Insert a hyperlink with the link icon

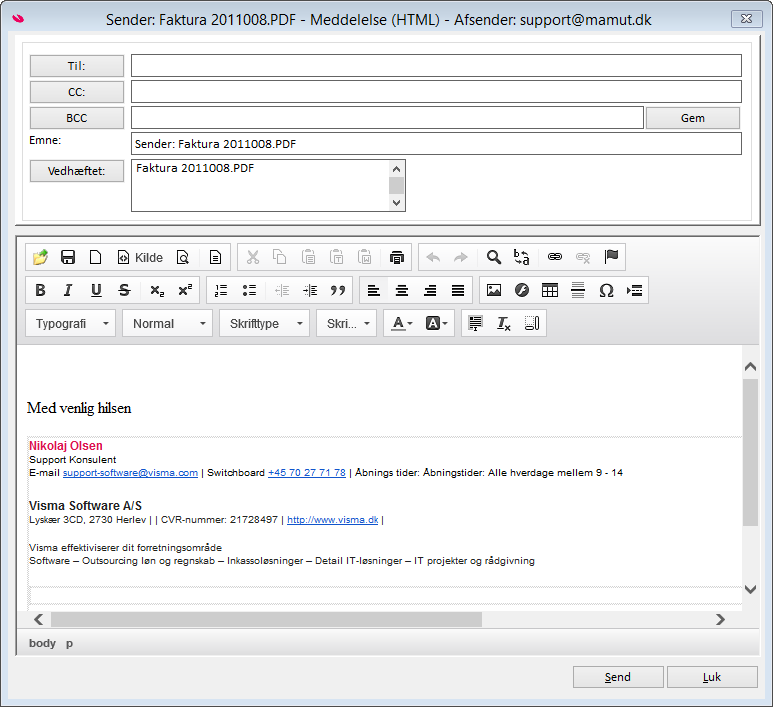(x=555, y=257)
